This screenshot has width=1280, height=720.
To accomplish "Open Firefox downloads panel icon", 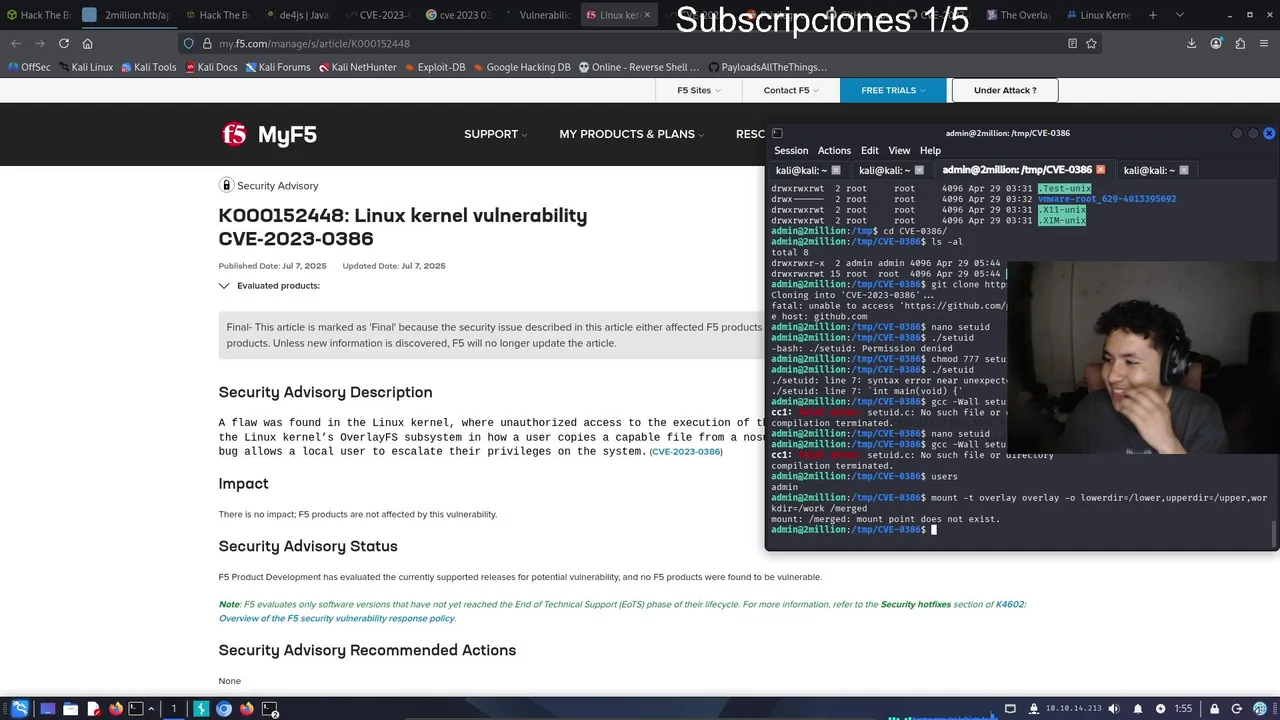I will point(1192,43).
